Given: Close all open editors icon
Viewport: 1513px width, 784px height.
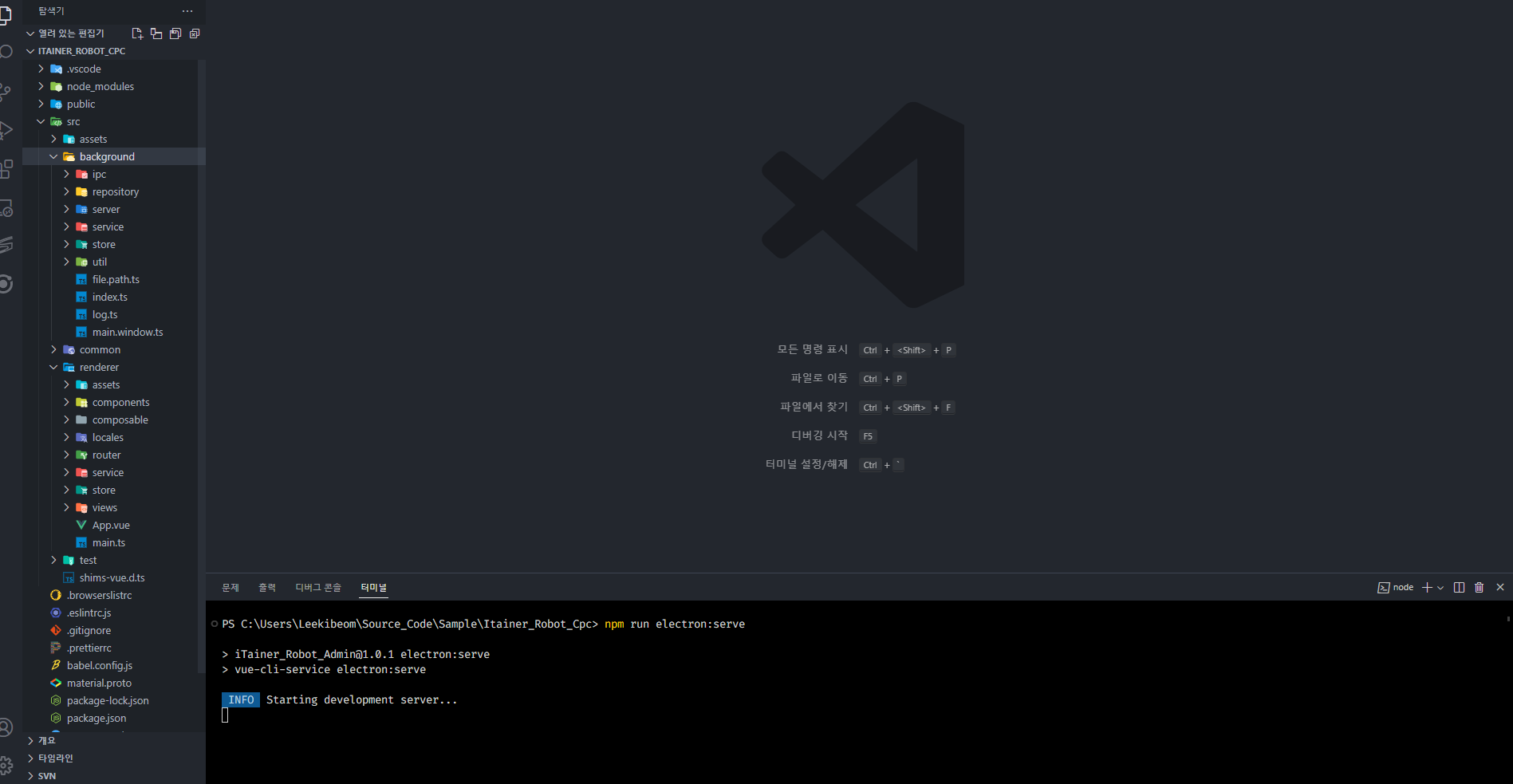Looking at the screenshot, I should click(x=195, y=33).
